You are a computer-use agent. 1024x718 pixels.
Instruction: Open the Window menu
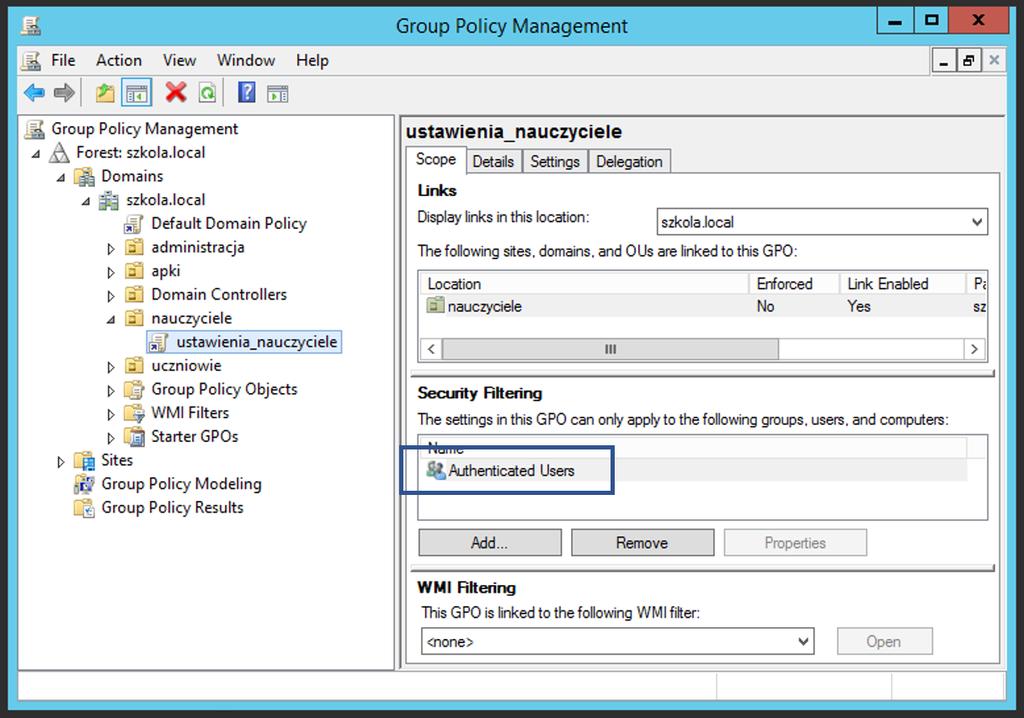(246, 60)
